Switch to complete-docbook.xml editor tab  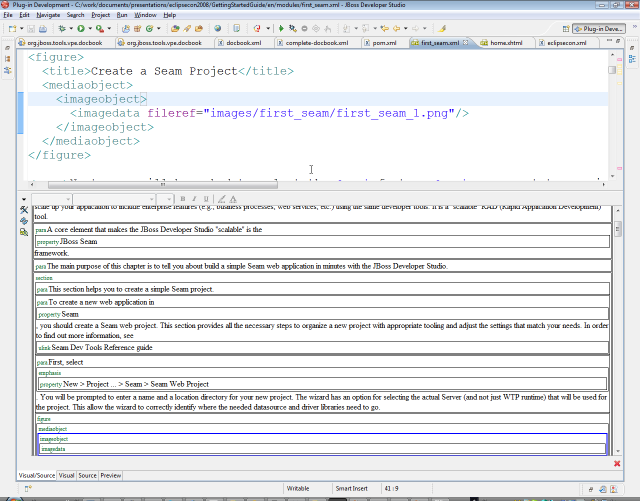click(x=317, y=43)
